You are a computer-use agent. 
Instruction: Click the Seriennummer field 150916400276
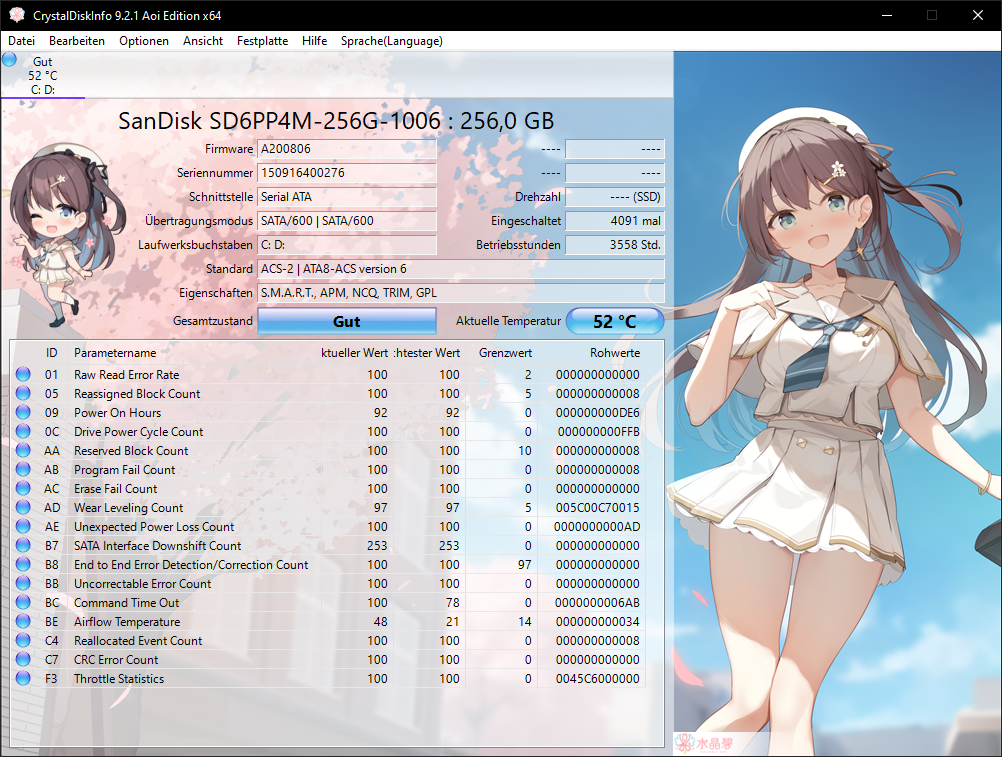pos(347,173)
